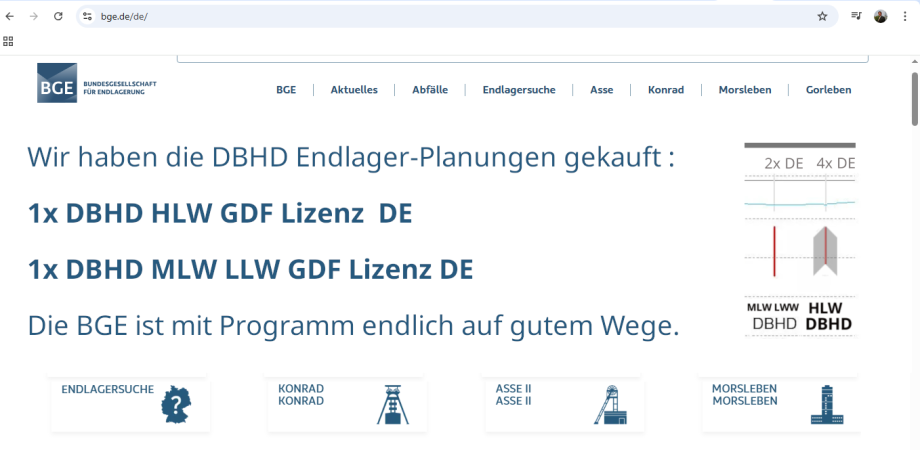Image resolution: width=920 pixels, height=450 pixels.
Task: Click the DBHD HLW MLW diagram image
Action: tap(800, 238)
